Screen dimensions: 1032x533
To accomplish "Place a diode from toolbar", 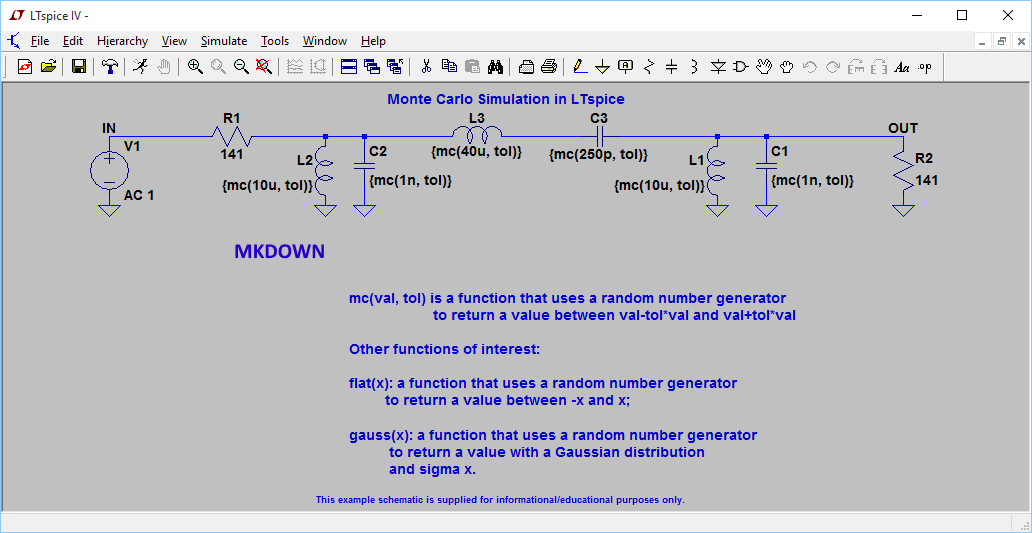I will 718,66.
